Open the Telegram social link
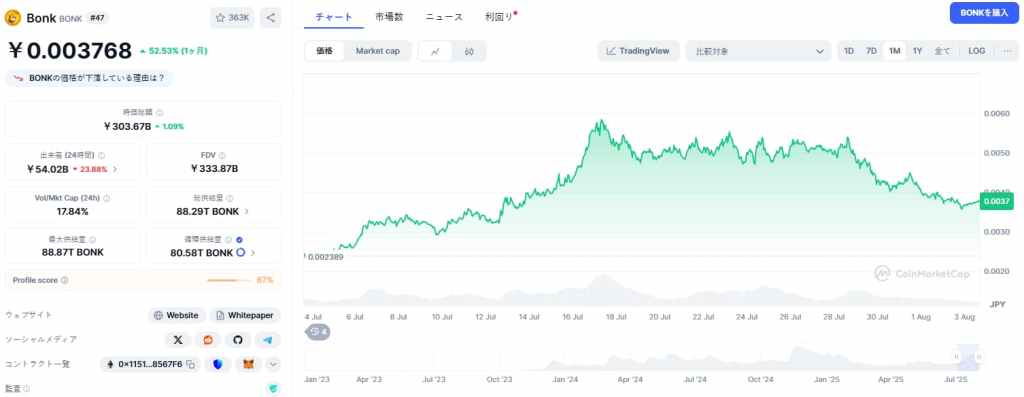 point(268,340)
